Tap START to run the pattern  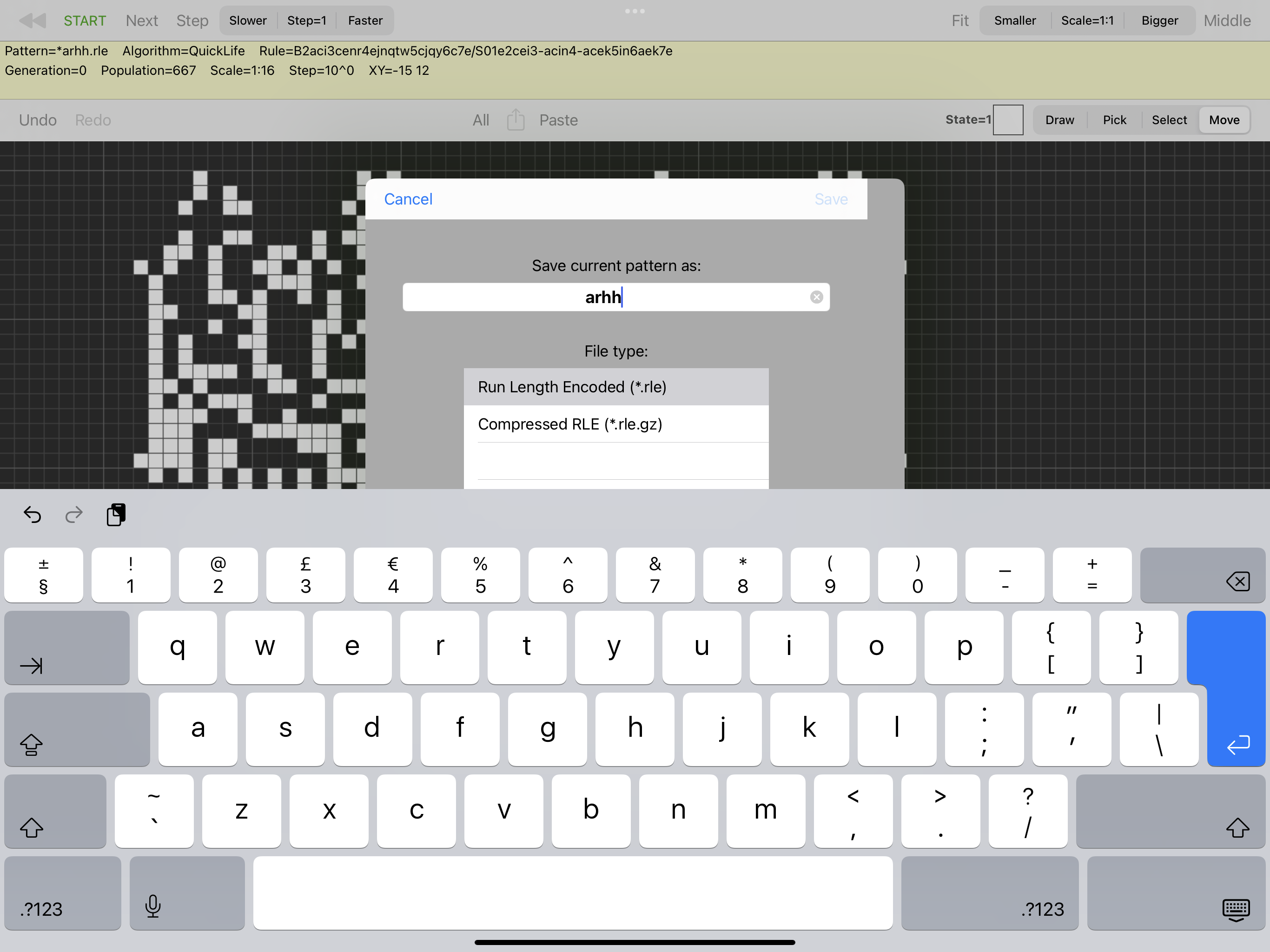pos(85,20)
